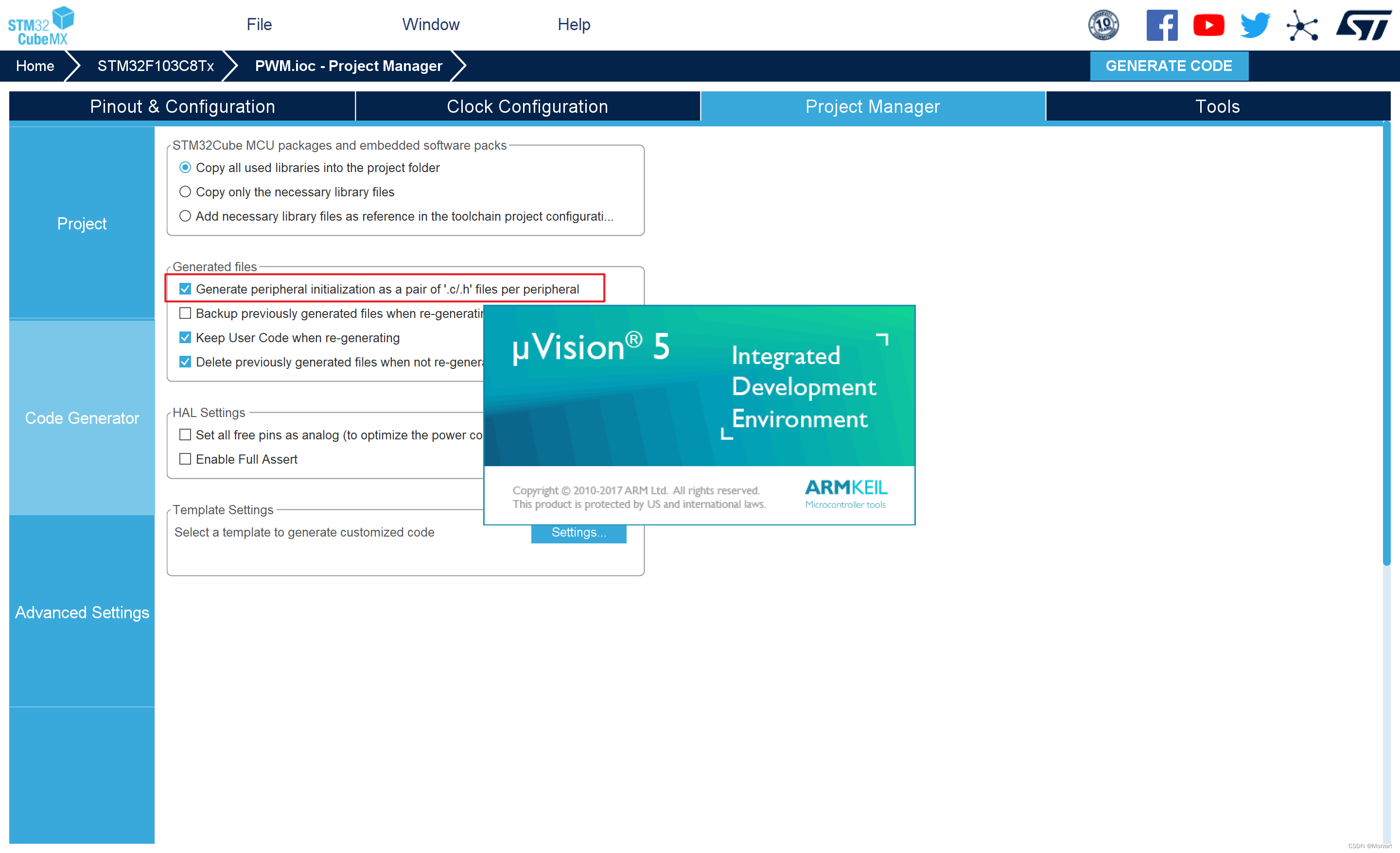
Task: Open the YouTube icon link
Action: point(1208,25)
